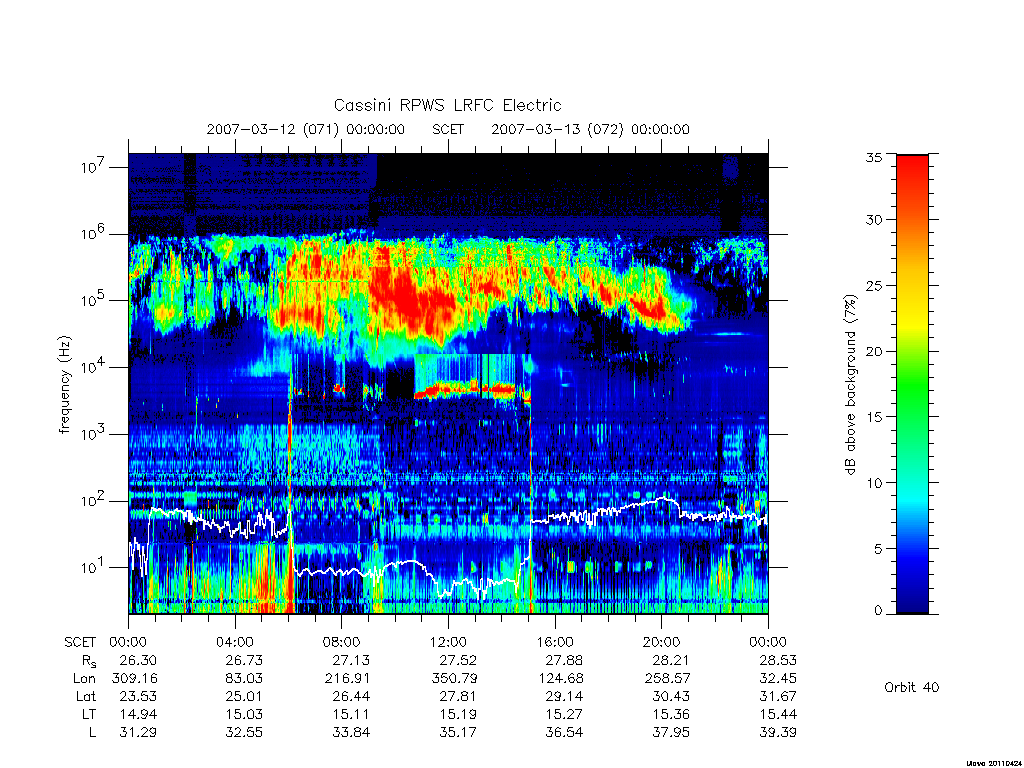Click colorbar tick value 20
Viewport: 1024px width, 768px height.
coord(874,351)
